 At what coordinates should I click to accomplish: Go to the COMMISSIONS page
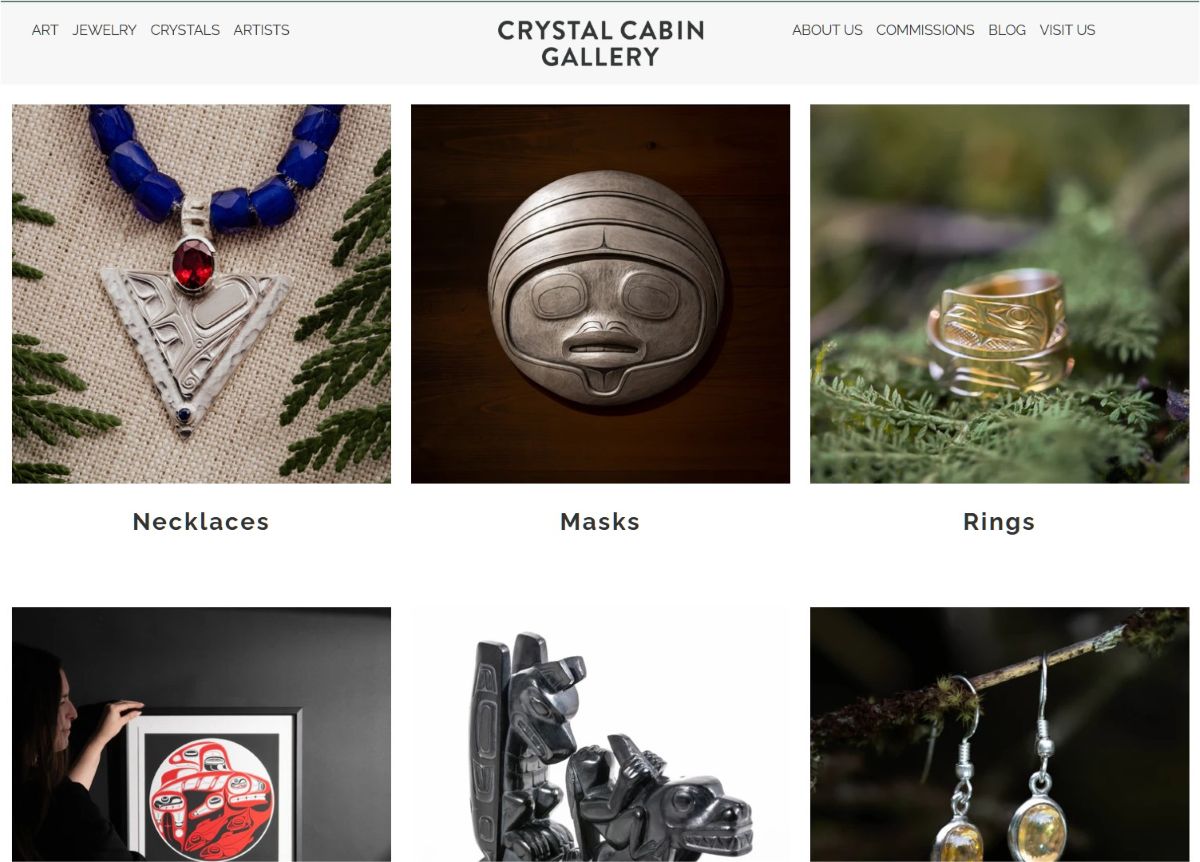925,30
